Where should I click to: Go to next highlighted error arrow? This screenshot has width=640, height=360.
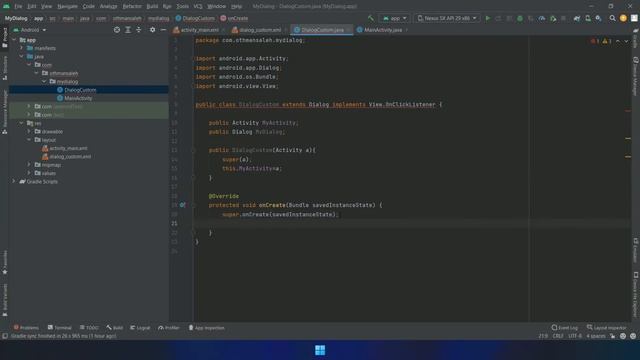tap(626, 41)
